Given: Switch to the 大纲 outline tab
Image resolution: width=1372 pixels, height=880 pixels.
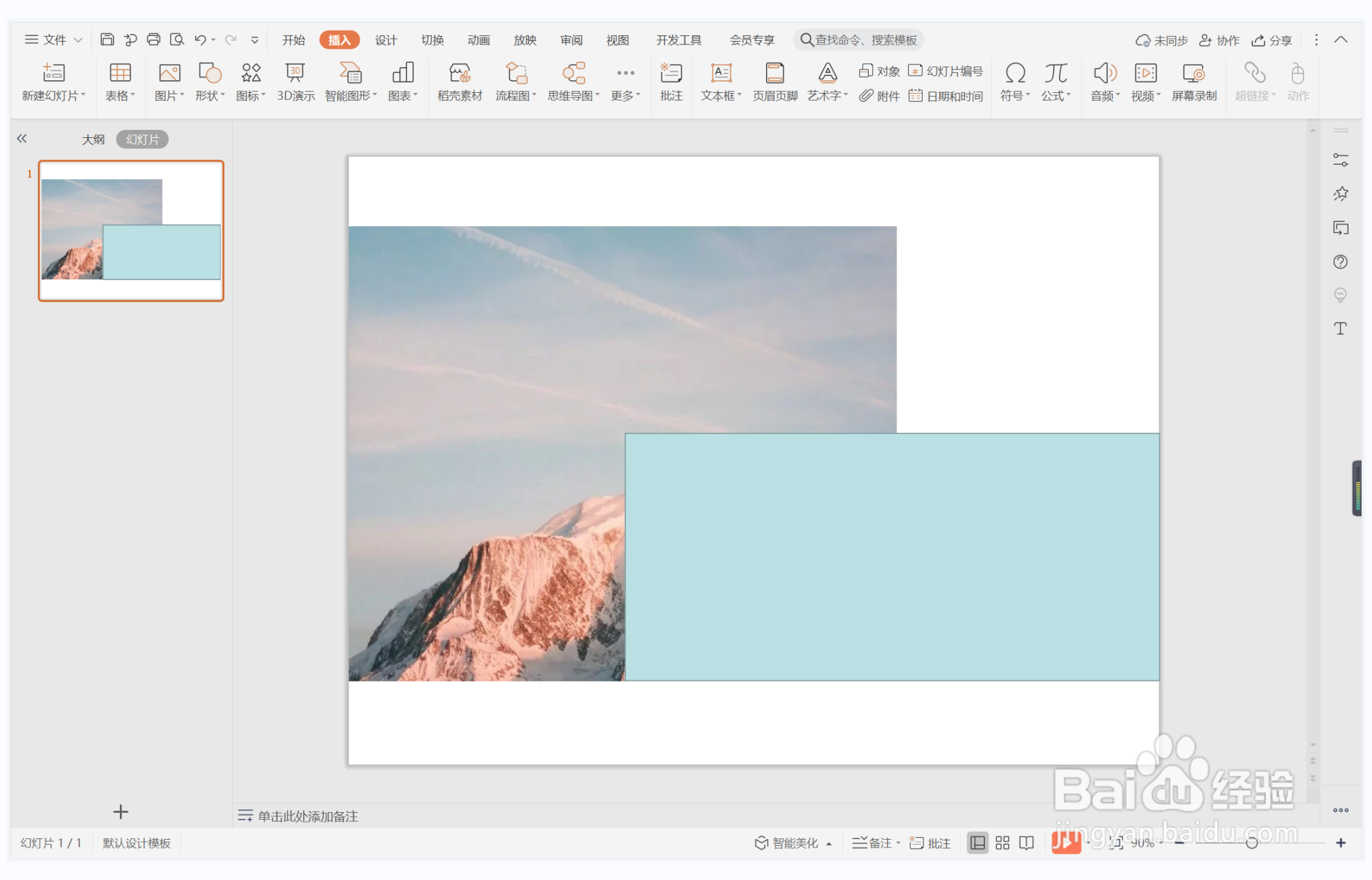Looking at the screenshot, I should (93, 139).
